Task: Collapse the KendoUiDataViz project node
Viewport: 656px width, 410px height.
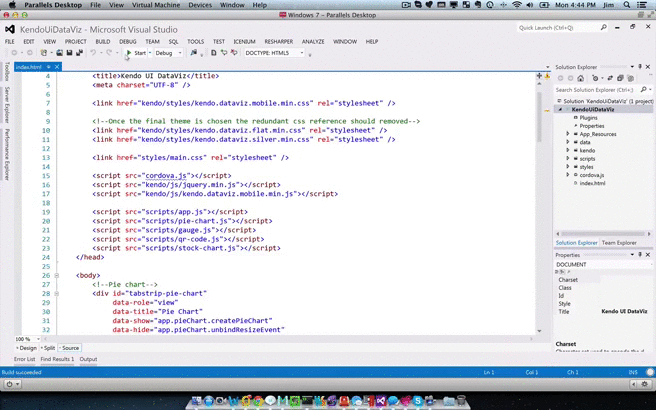Action: 560,109
